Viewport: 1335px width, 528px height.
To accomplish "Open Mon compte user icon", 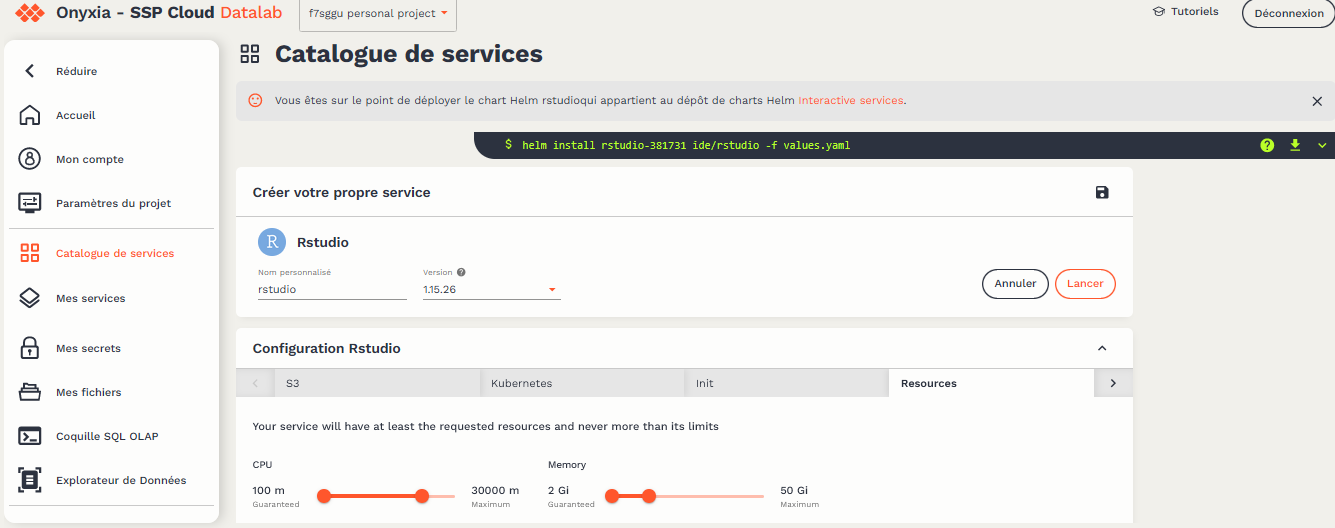I will [30, 159].
